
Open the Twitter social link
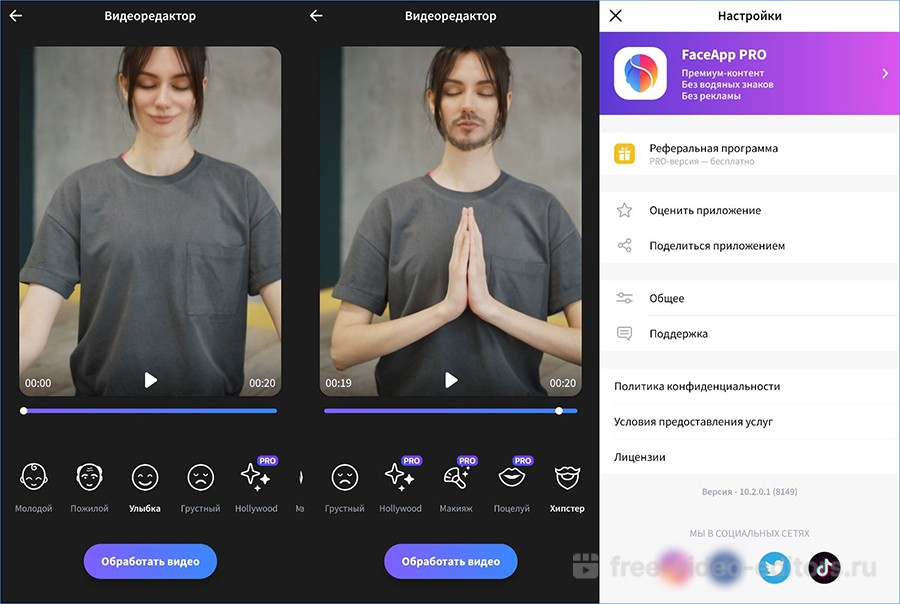coord(774,567)
